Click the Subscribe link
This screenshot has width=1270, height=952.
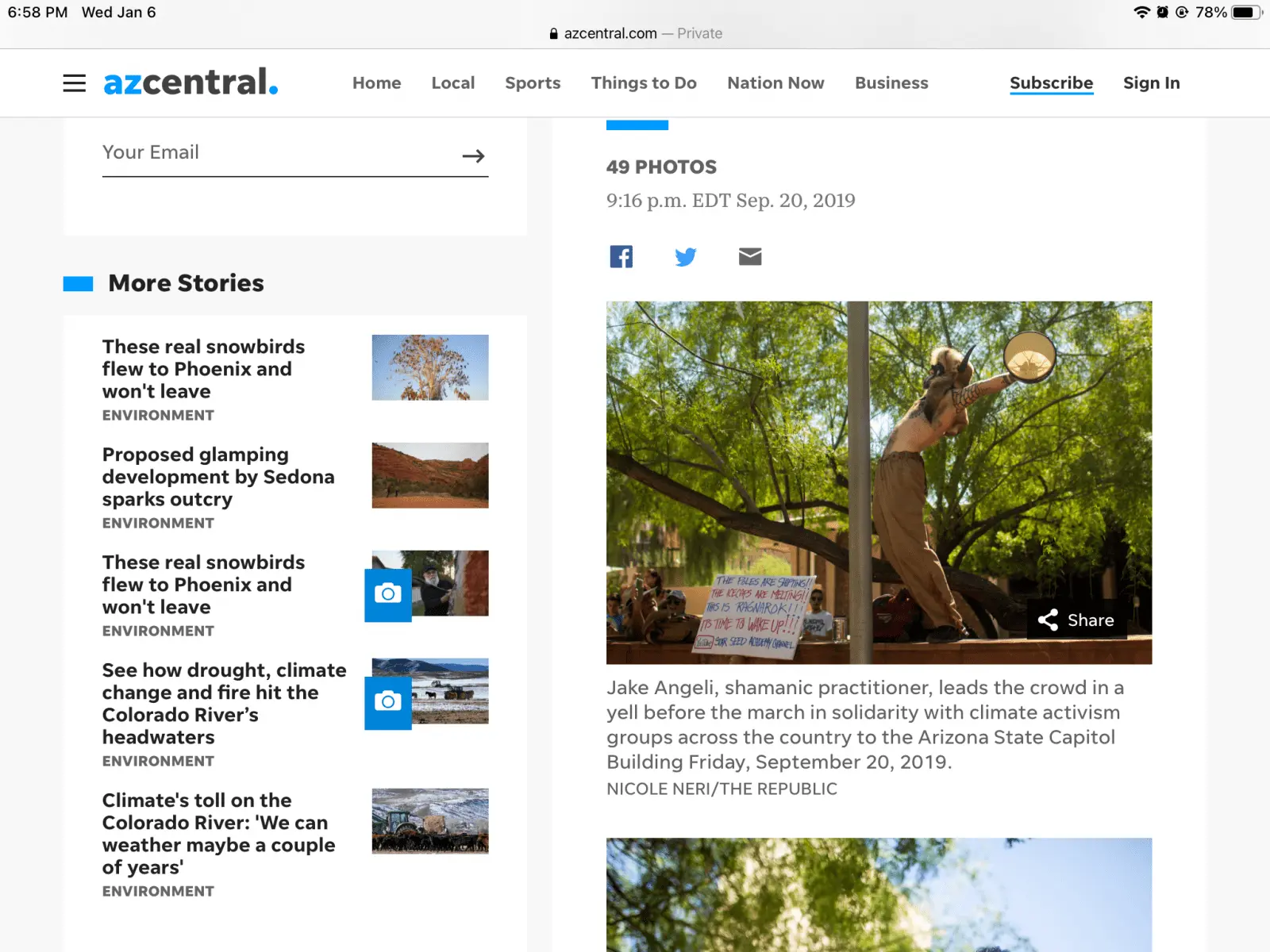pos(1051,83)
